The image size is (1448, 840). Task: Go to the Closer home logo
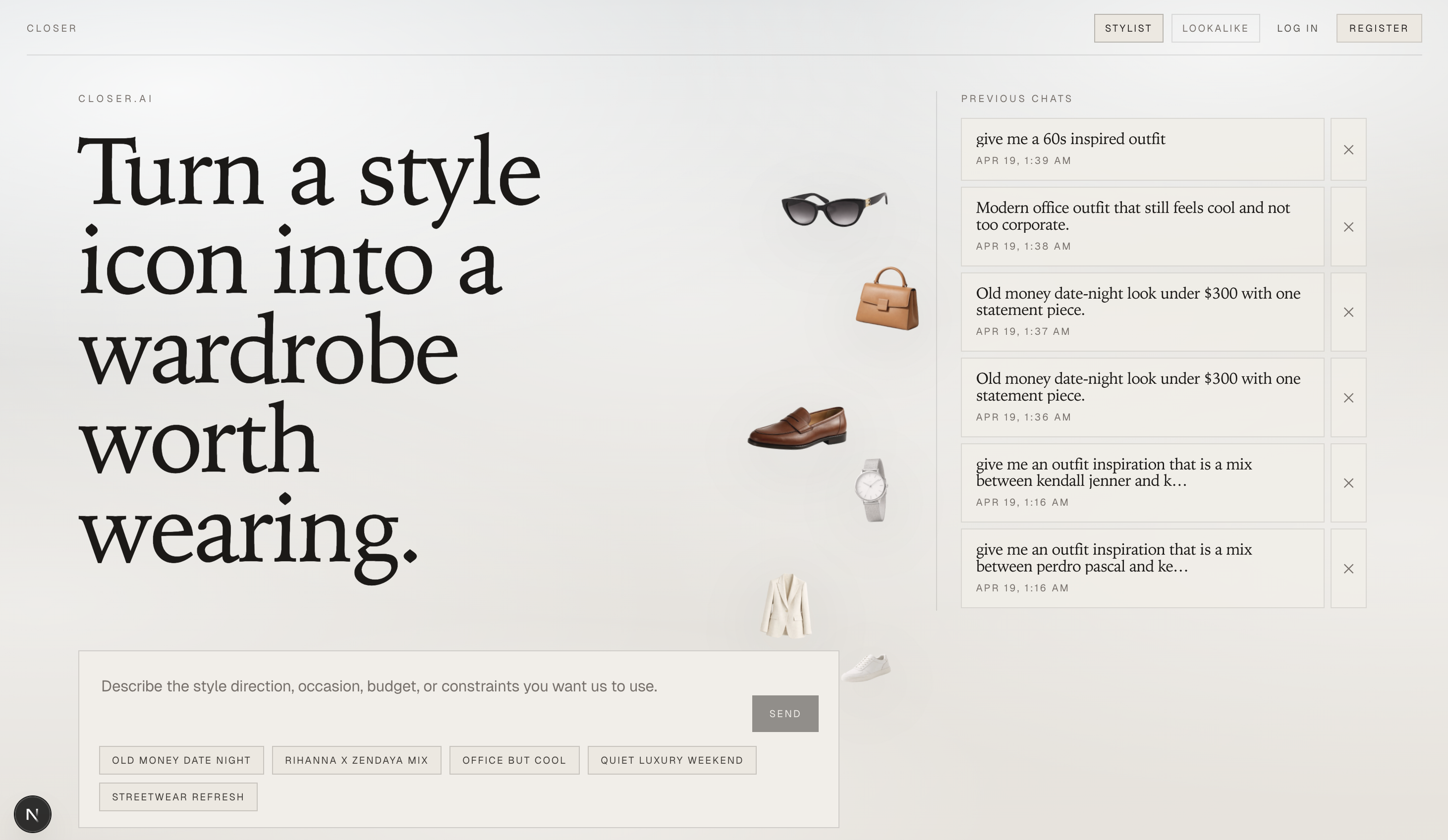(x=52, y=28)
